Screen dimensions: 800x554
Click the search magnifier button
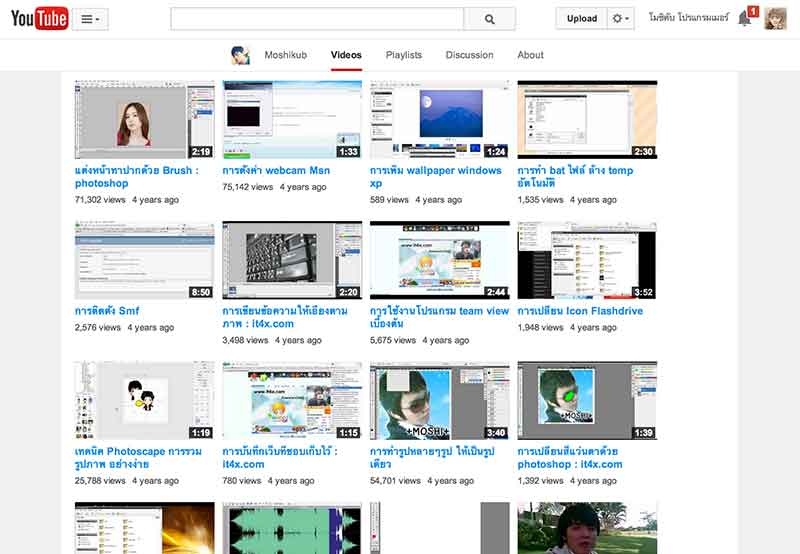tap(490, 19)
